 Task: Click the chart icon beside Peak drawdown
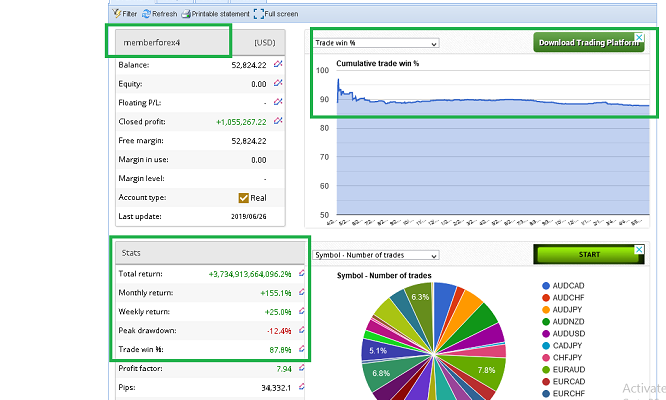pyautogui.click(x=301, y=331)
